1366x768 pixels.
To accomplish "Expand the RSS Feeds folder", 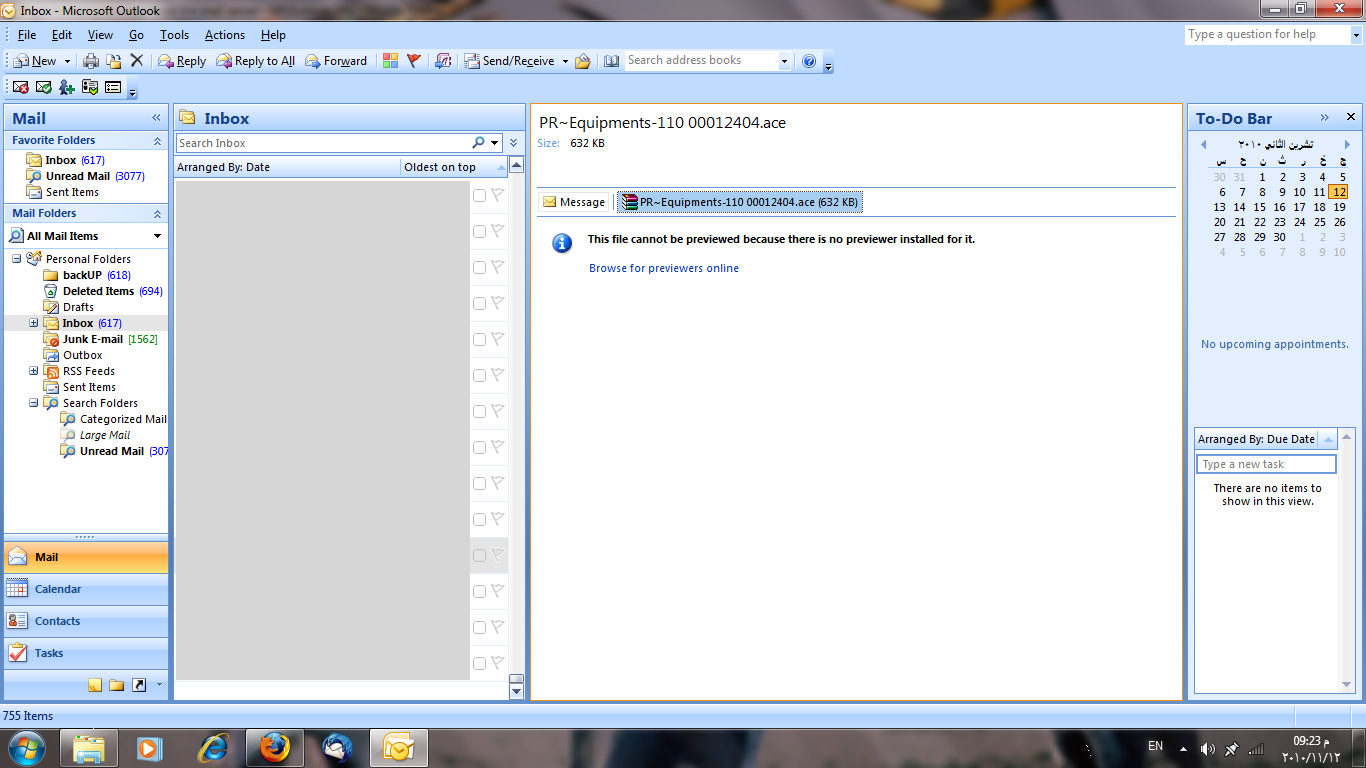I will pos(34,371).
